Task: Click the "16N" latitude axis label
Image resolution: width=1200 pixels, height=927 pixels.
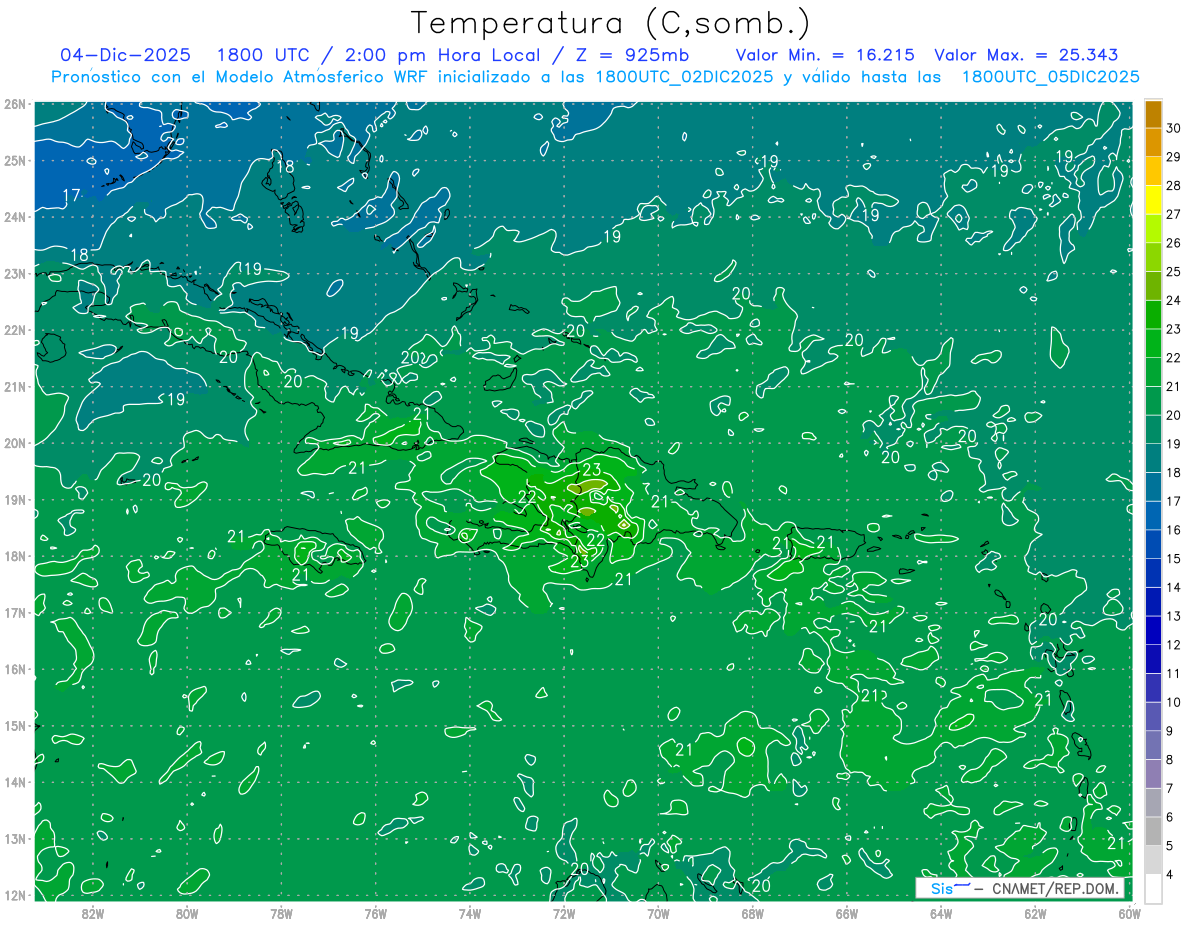Action: click(x=15, y=669)
